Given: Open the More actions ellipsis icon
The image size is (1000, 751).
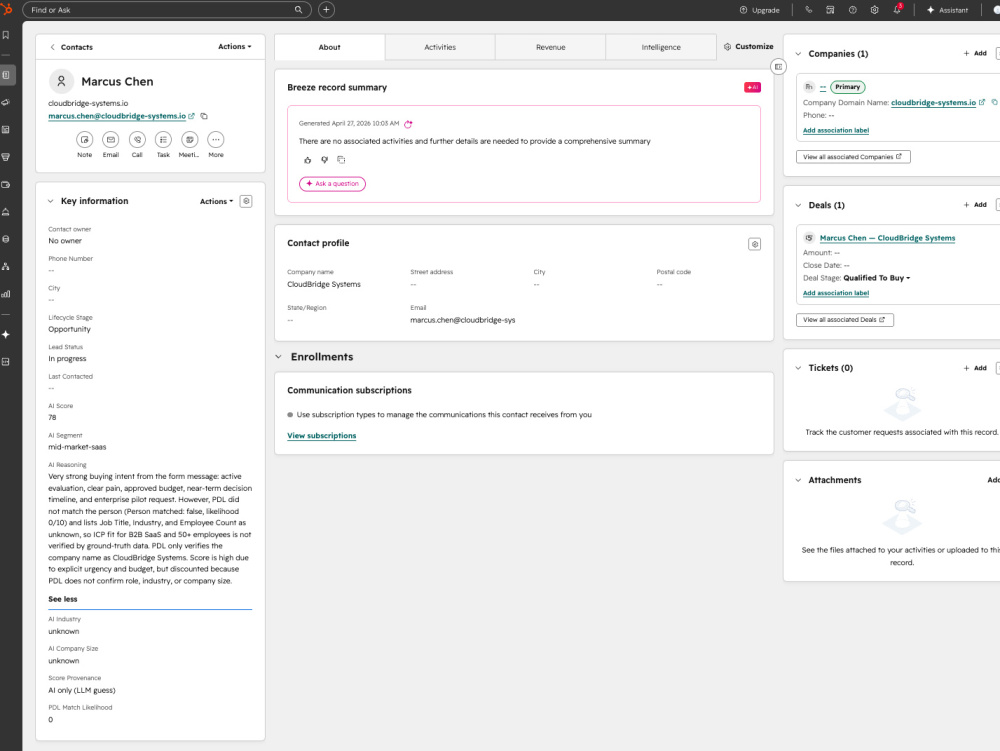Looking at the screenshot, I should pyautogui.click(x=216, y=140).
